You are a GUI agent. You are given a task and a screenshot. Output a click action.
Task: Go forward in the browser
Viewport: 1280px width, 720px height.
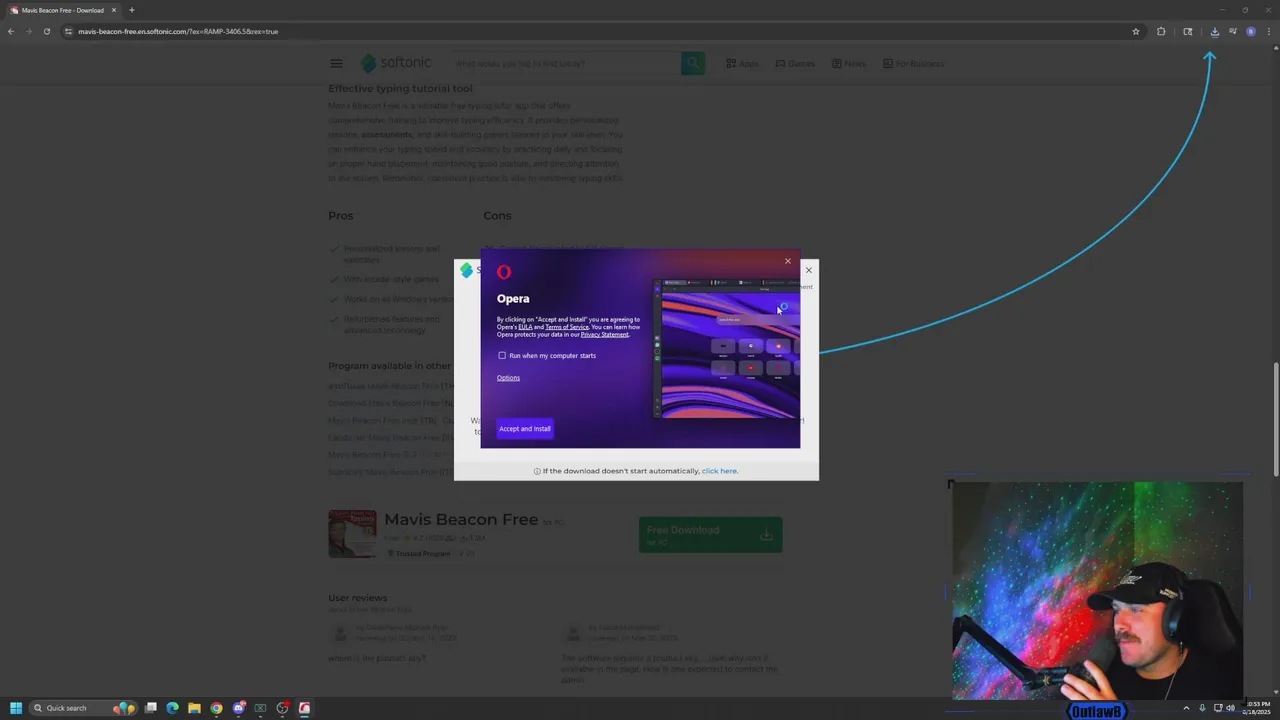29,31
